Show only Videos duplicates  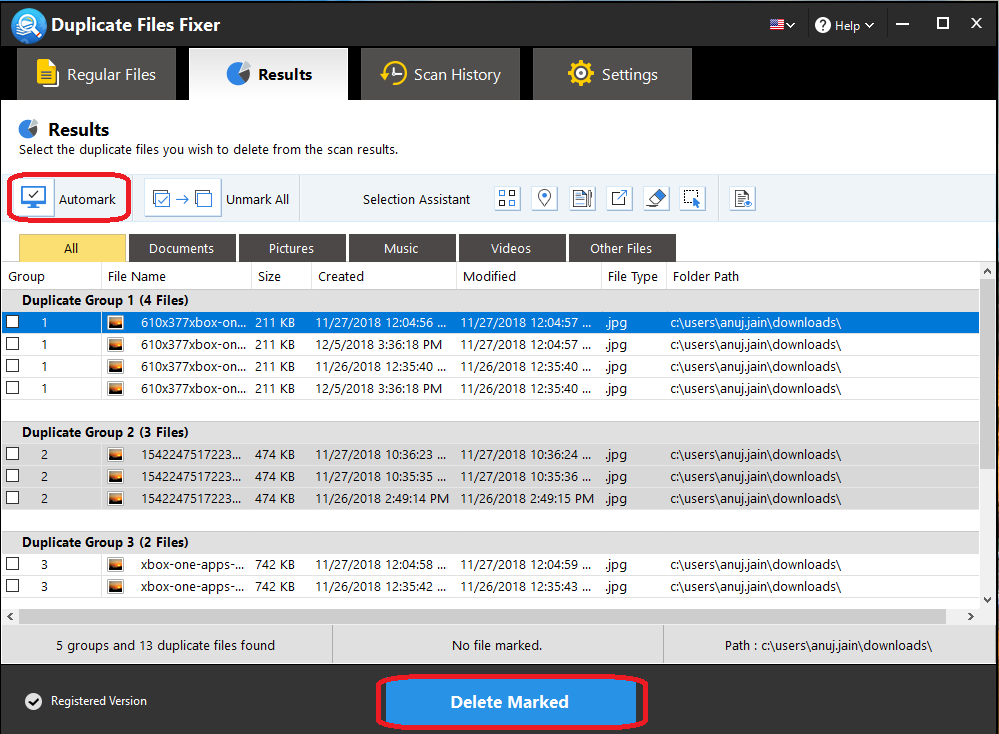click(512, 248)
